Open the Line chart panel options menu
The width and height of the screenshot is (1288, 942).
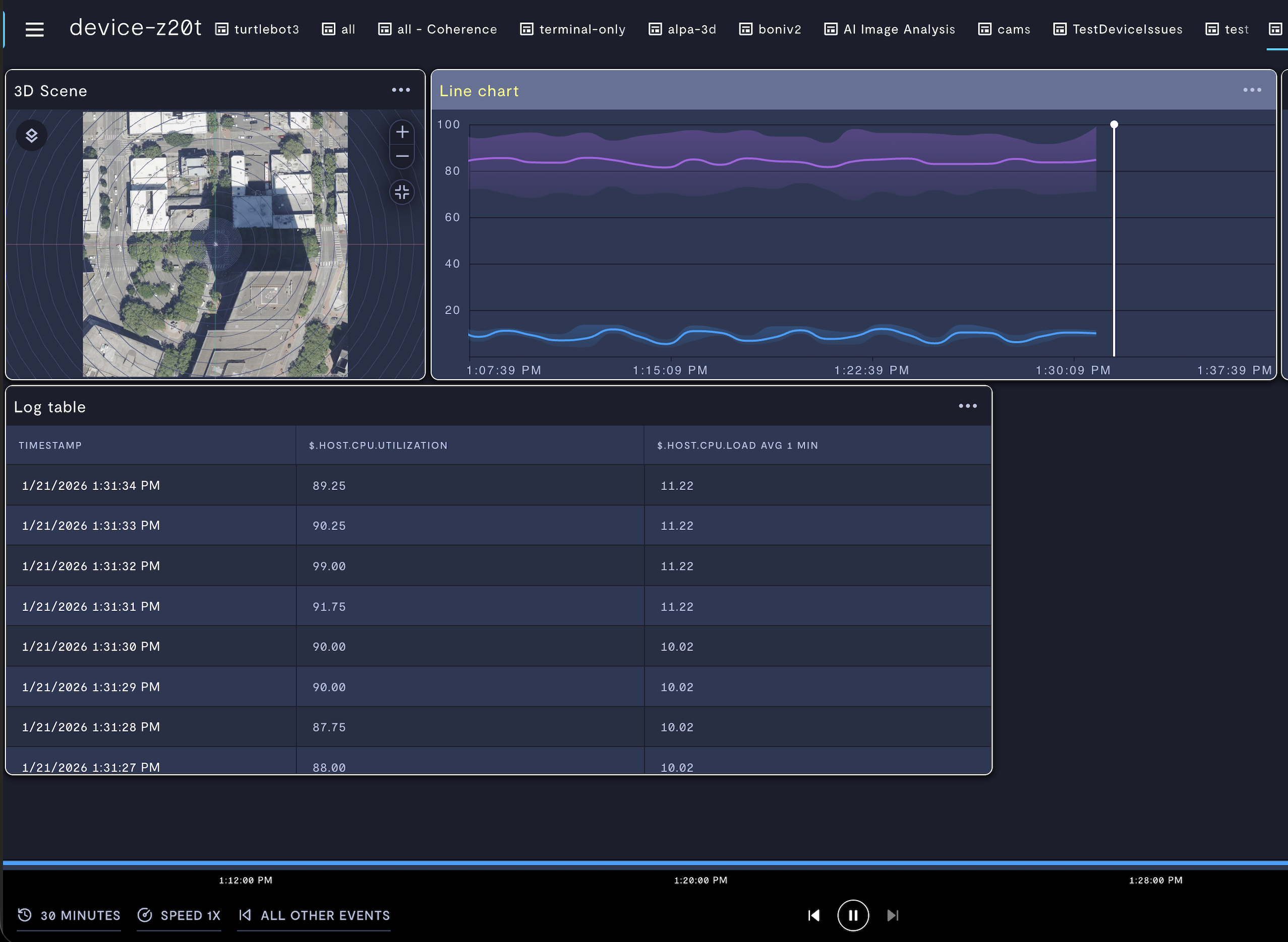click(1252, 90)
